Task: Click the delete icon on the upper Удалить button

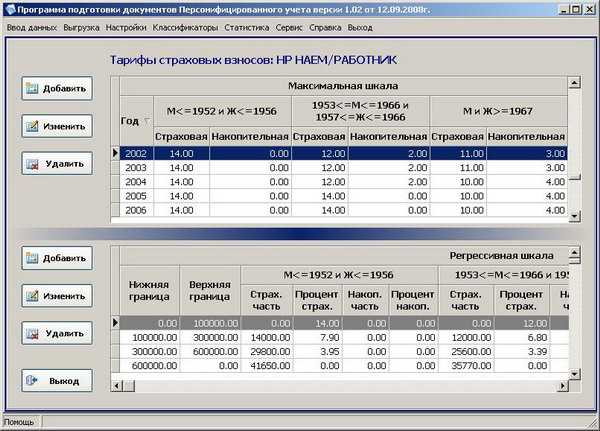Action: click(x=32, y=164)
